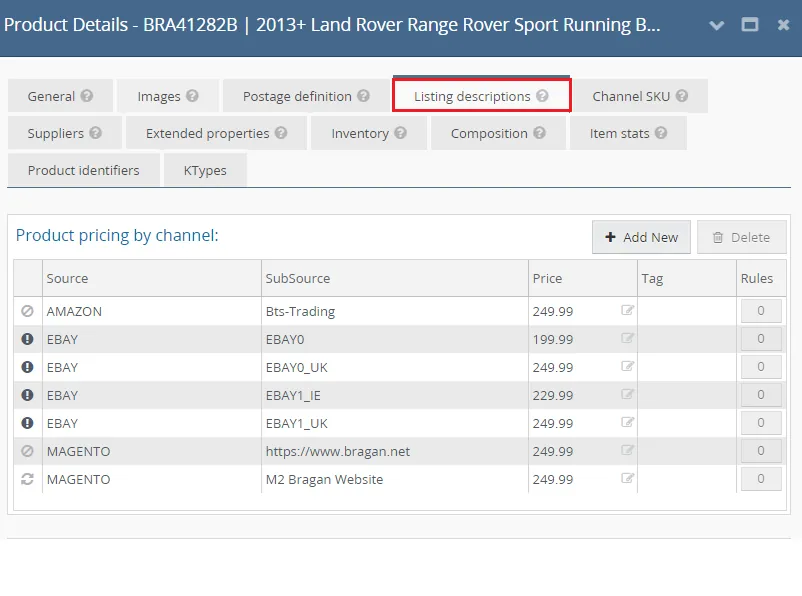This screenshot has height=596, width=802.
Task: Open rules for EBAY0 row
Action: (x=761, y=339)
